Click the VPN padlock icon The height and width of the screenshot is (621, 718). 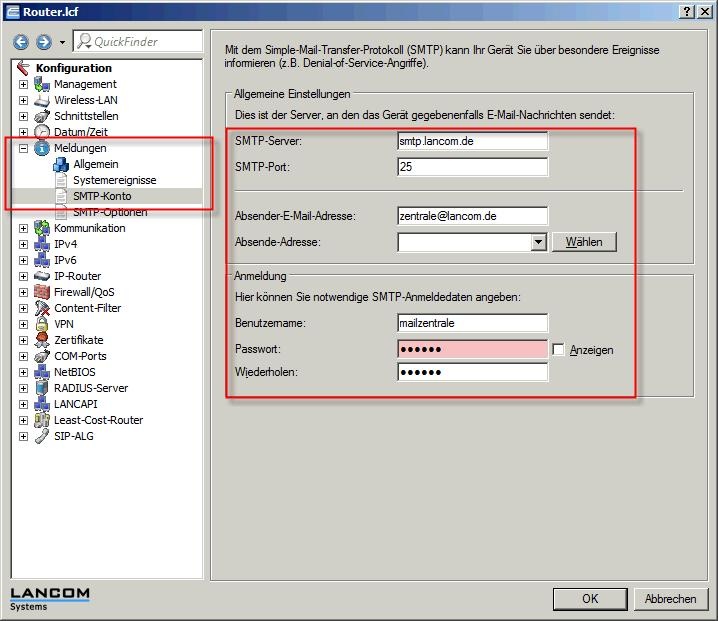tap(42, 324)
